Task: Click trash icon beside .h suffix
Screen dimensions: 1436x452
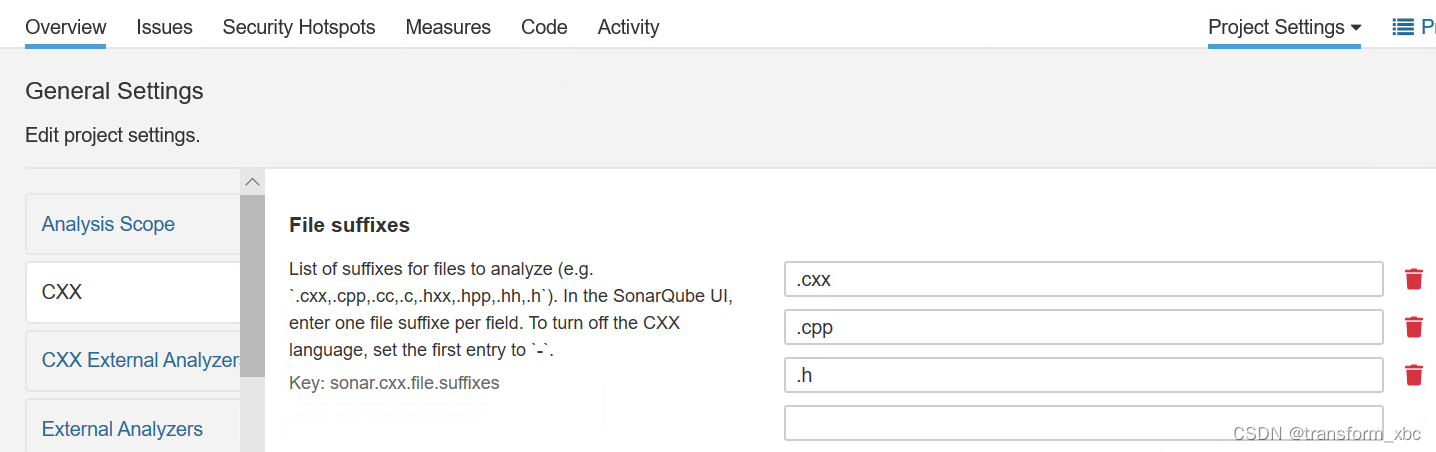Action: pyautogui.click(x=1413, y=375)
